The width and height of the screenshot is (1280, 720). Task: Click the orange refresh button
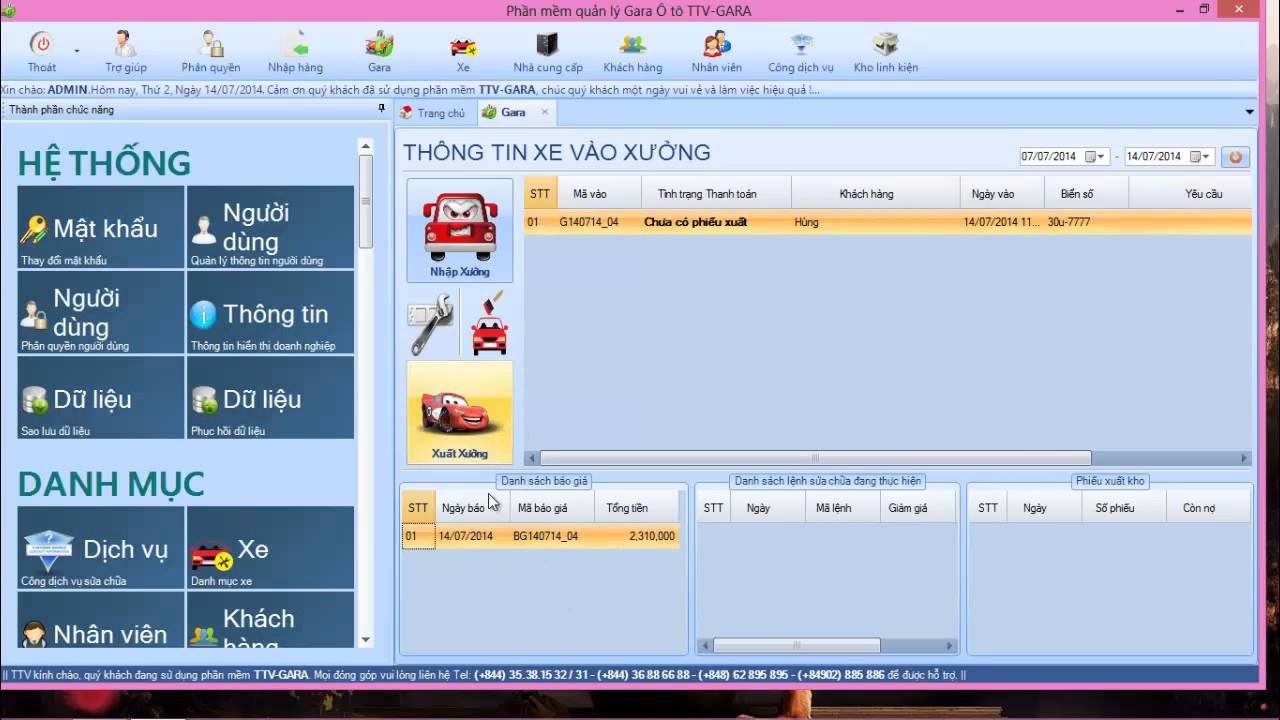[x=1236, y=156]
